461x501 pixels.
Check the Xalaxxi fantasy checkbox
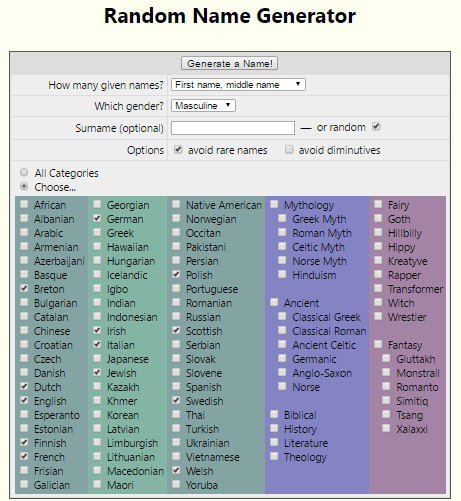tap(386, 428)
